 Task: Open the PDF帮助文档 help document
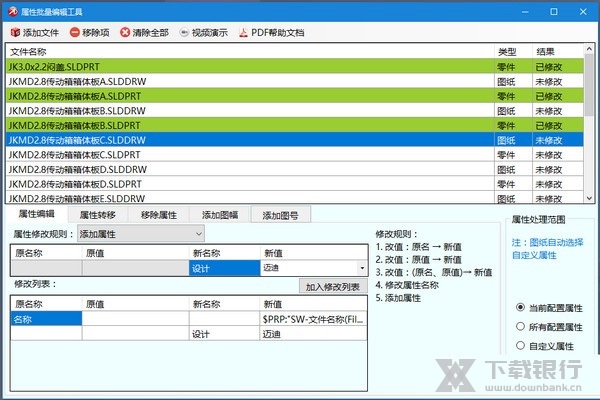[272, 33]
